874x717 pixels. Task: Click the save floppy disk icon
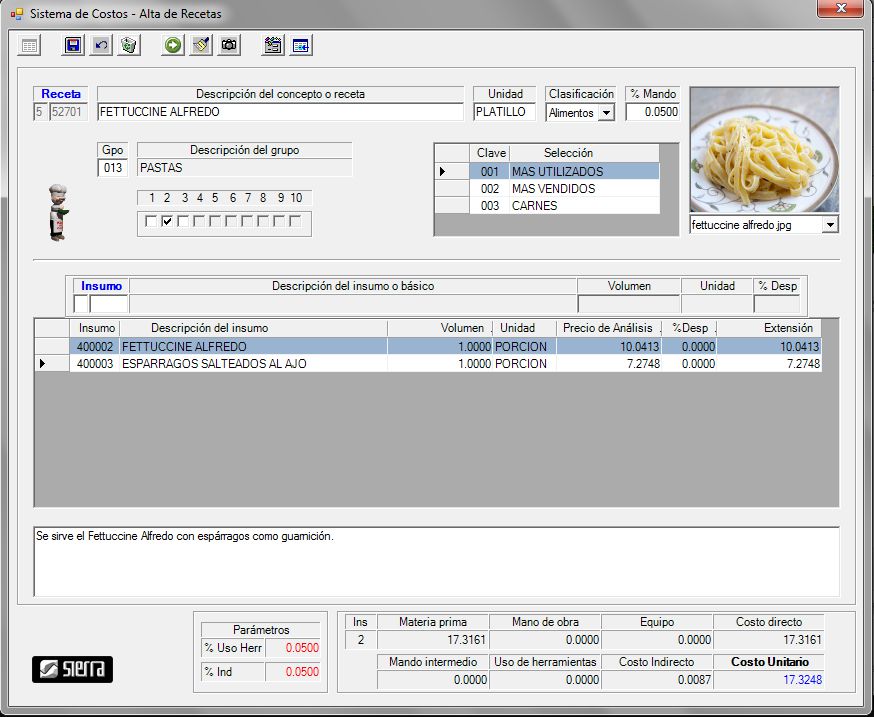click(x=73, y=45)
